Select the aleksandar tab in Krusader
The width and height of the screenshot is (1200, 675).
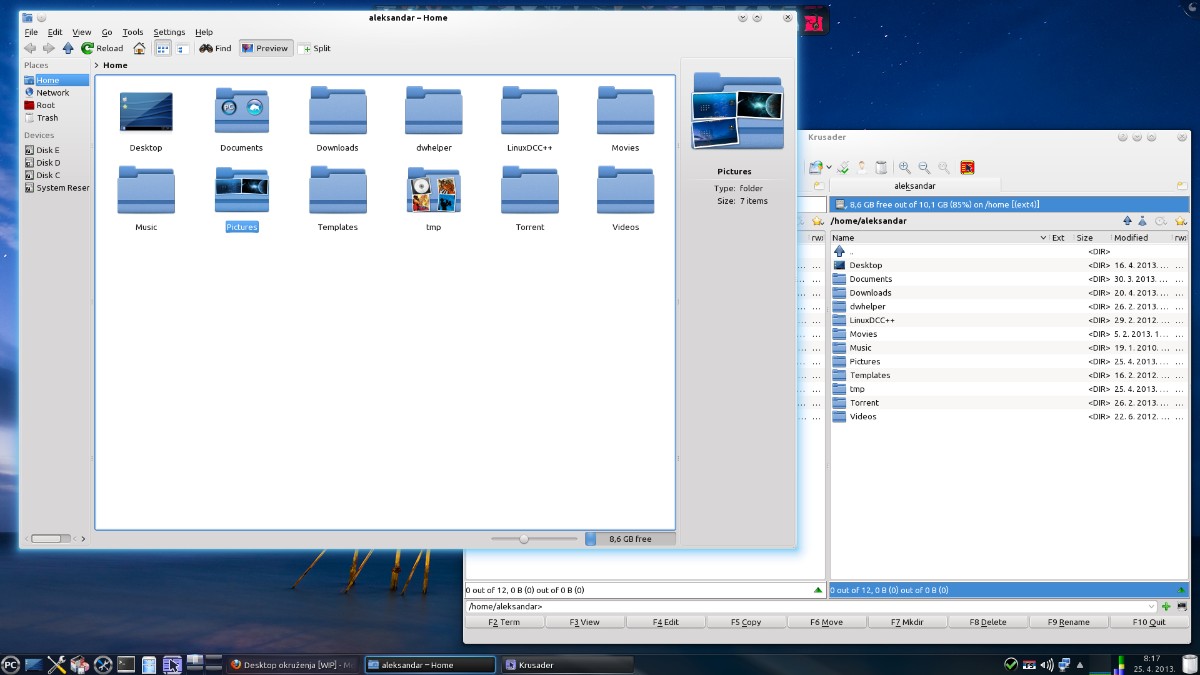coord(914,186)
